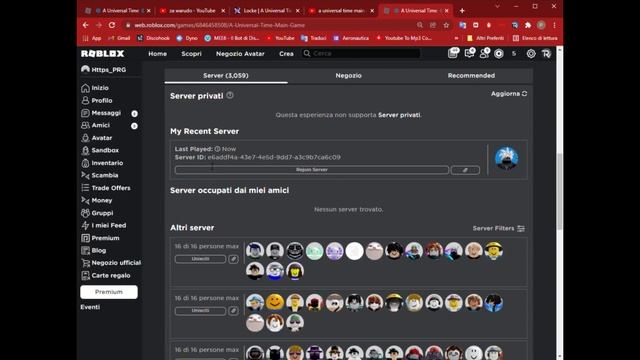Viewport: 640px width, 360px height.
Task: Copy link icon for first Altri server
Action: coord(233,259)
